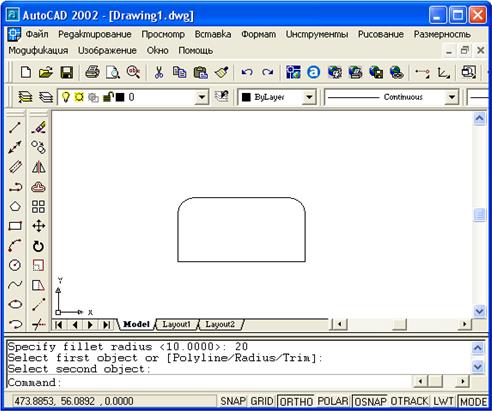
Task: Toggle MODEL space button in status bar
Action: (474, 402)
